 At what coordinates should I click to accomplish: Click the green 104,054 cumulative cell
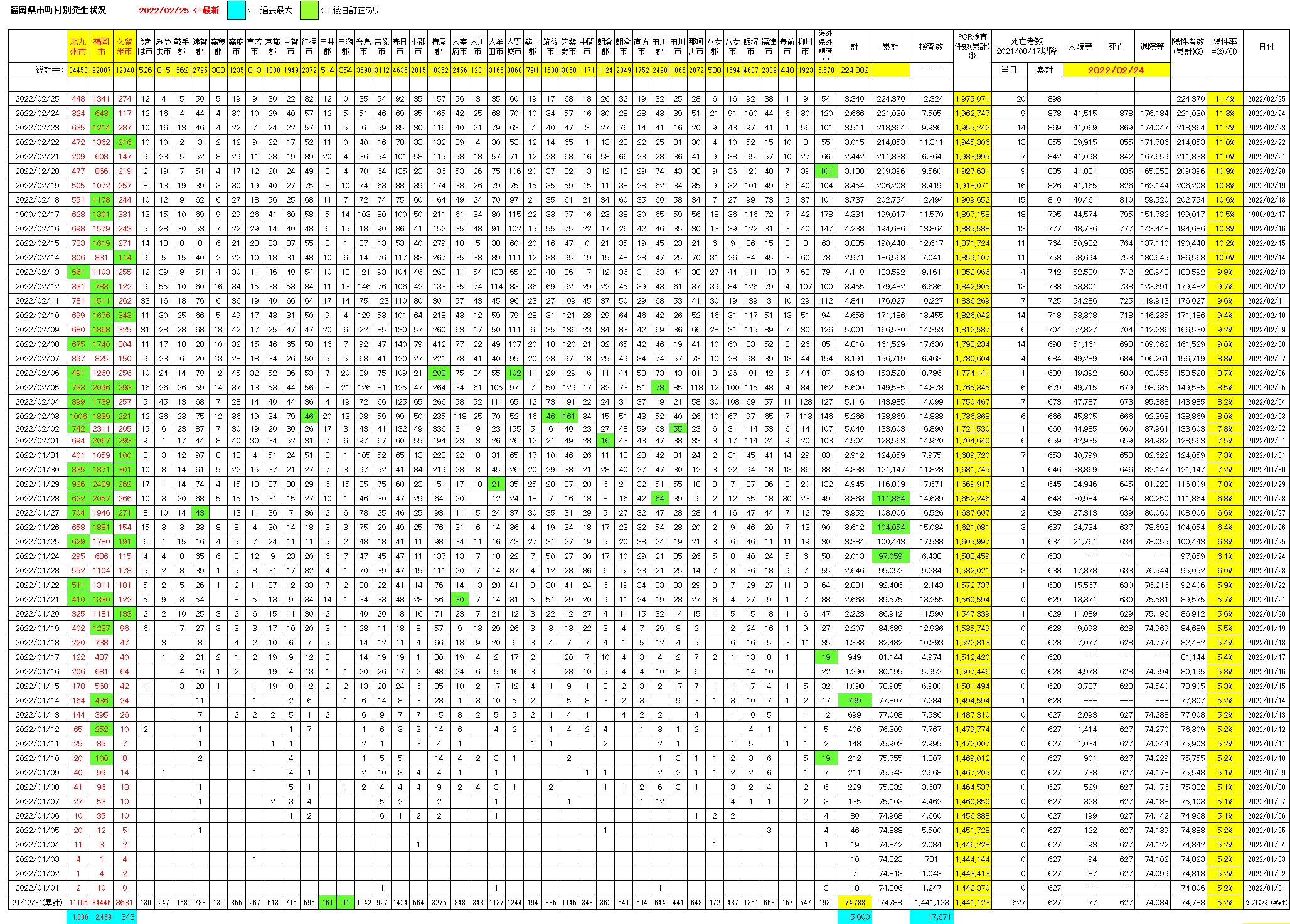891,527
